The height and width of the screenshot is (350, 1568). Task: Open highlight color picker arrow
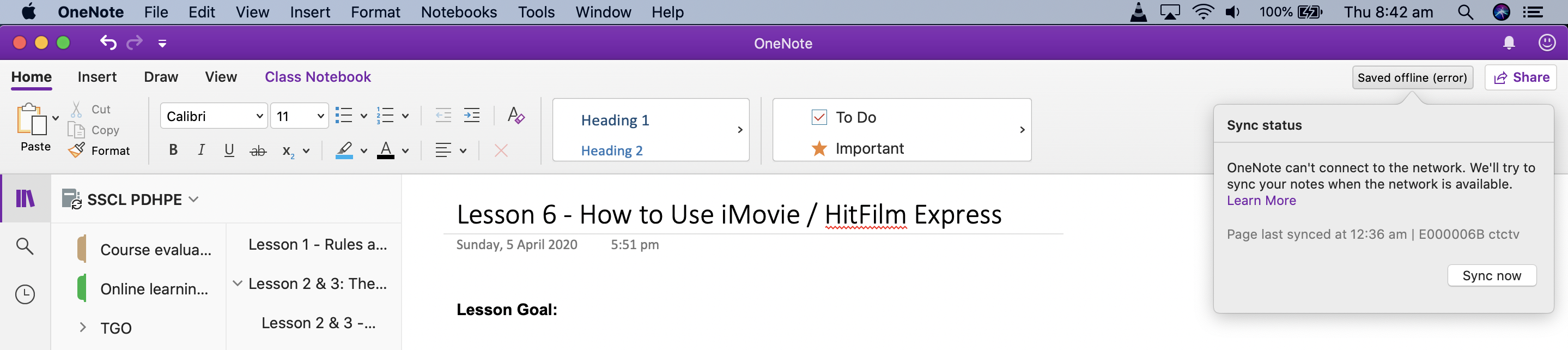pyautogui.click(x=364, y=151)
